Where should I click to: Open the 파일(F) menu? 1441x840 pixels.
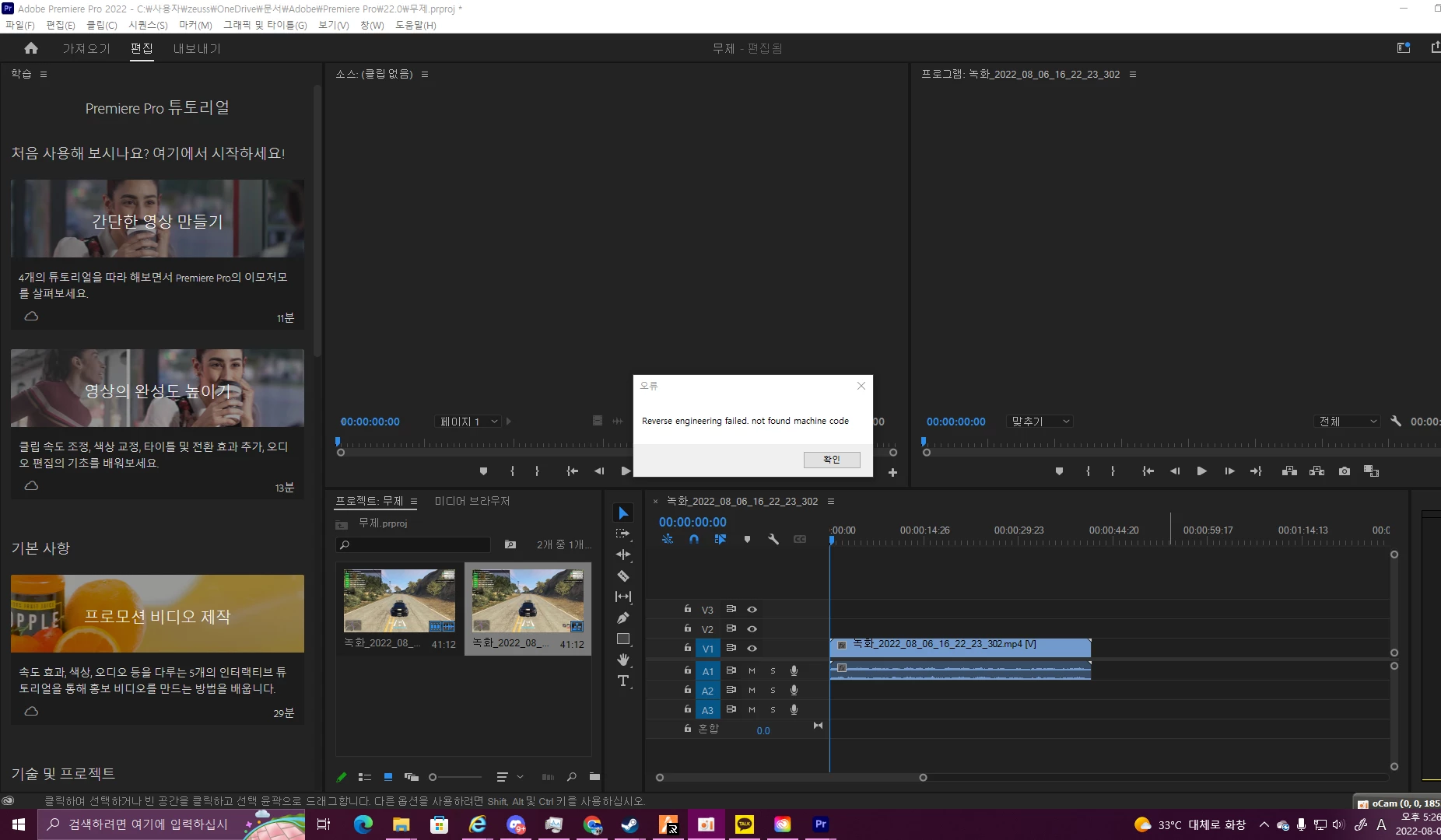click(x=20, y=25)
